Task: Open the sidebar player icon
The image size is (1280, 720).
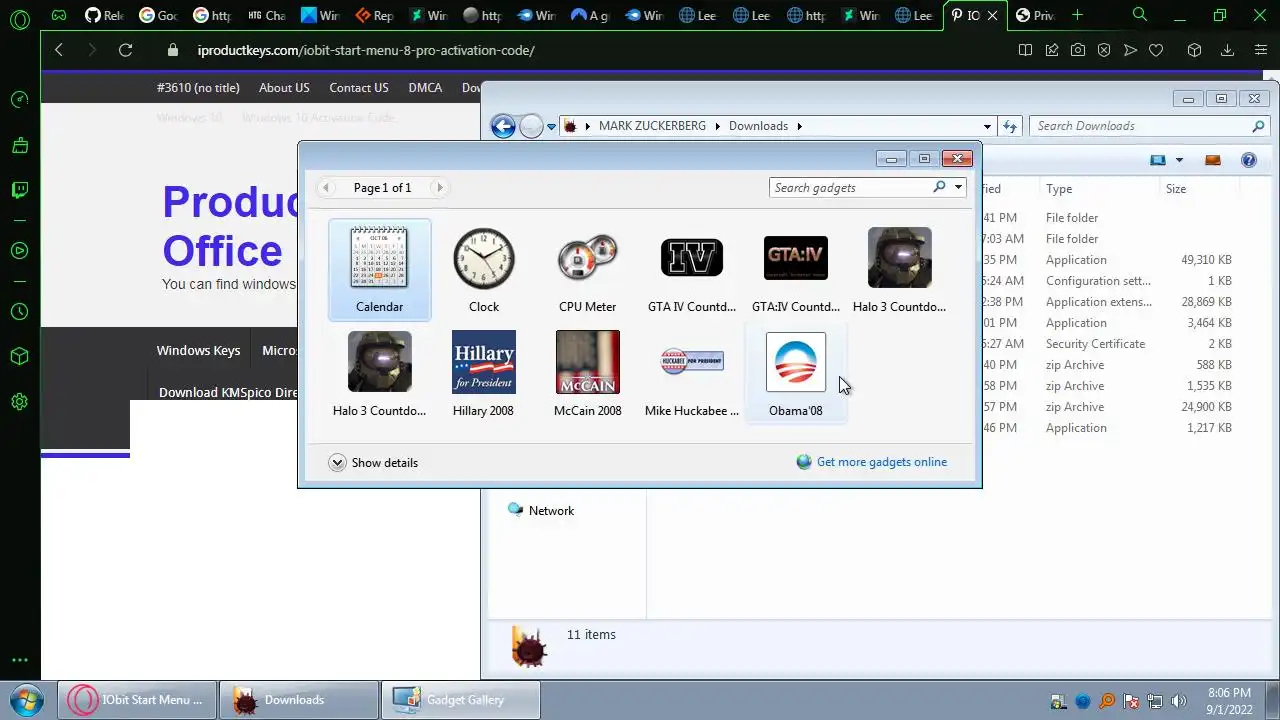Action: pyautogui.click(x=19, y=251)
